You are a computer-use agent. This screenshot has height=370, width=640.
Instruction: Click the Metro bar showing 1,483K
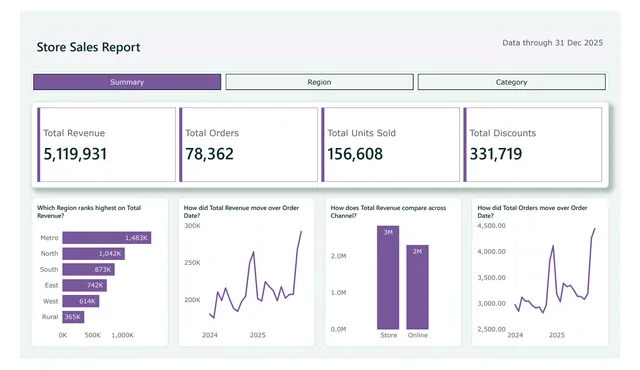107,238
